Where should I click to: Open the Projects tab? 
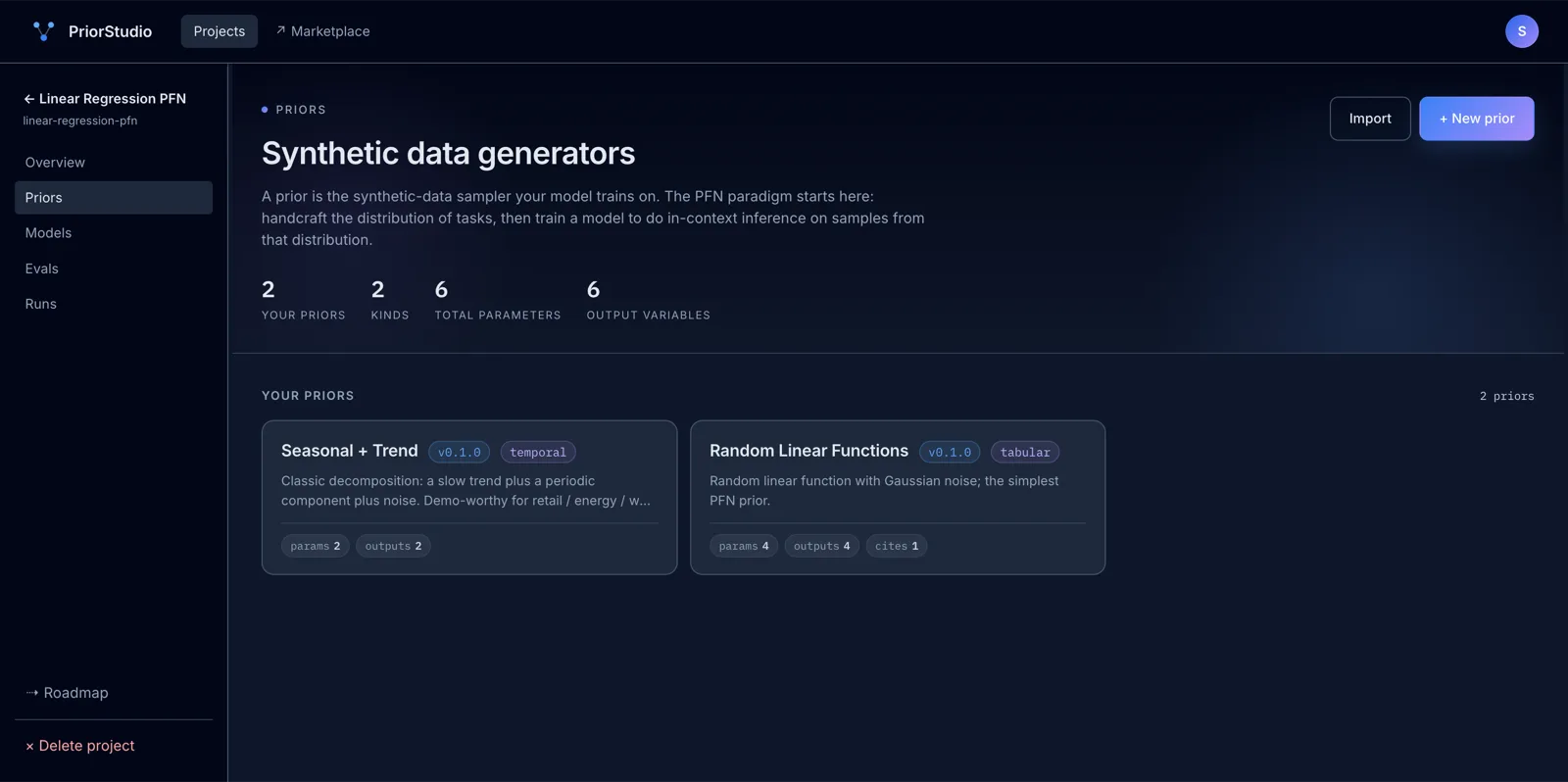(220, 31)
